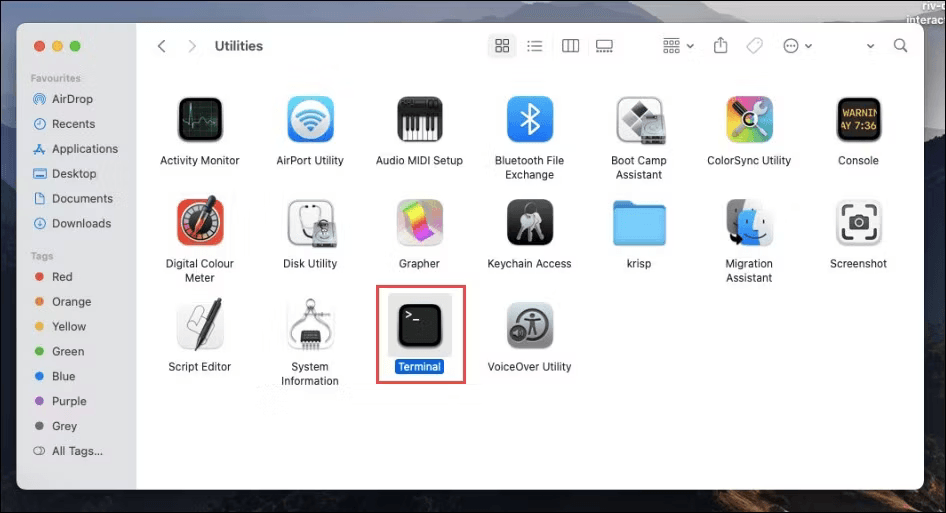Expand the toolbar overflow chevron
The height and width of the screenshot is (513, 946).
tap(870, 46)
